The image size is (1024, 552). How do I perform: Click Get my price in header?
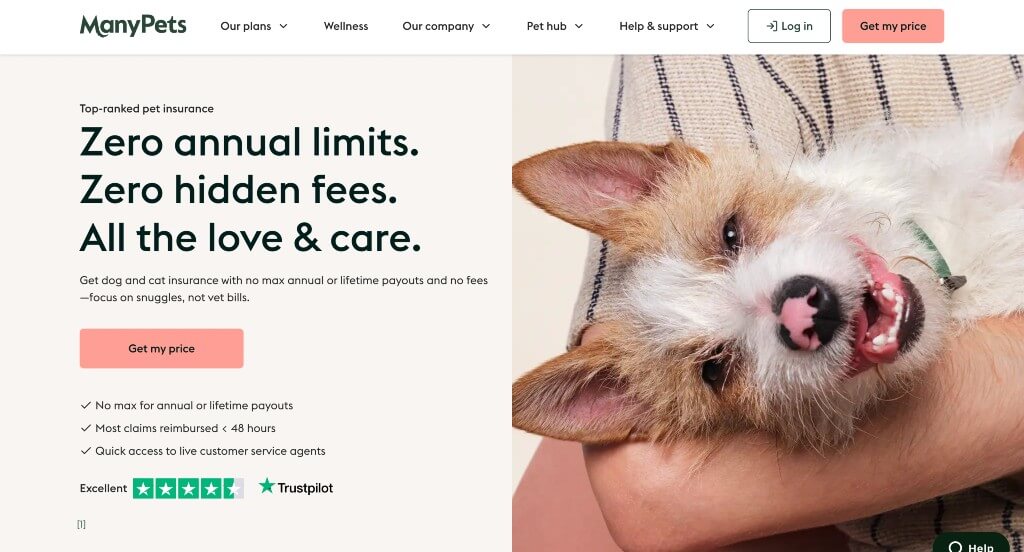click(x=893, y=26)
